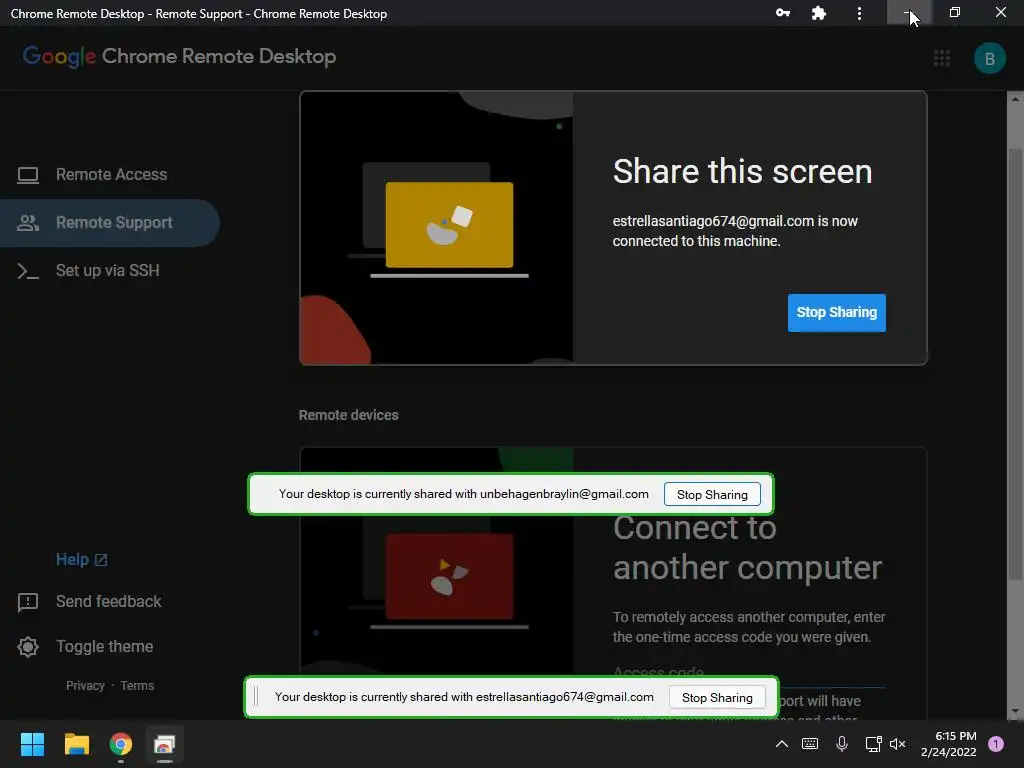Click the Share this screen illustration
Viewport: 1024px width, 768px height.
436,228
